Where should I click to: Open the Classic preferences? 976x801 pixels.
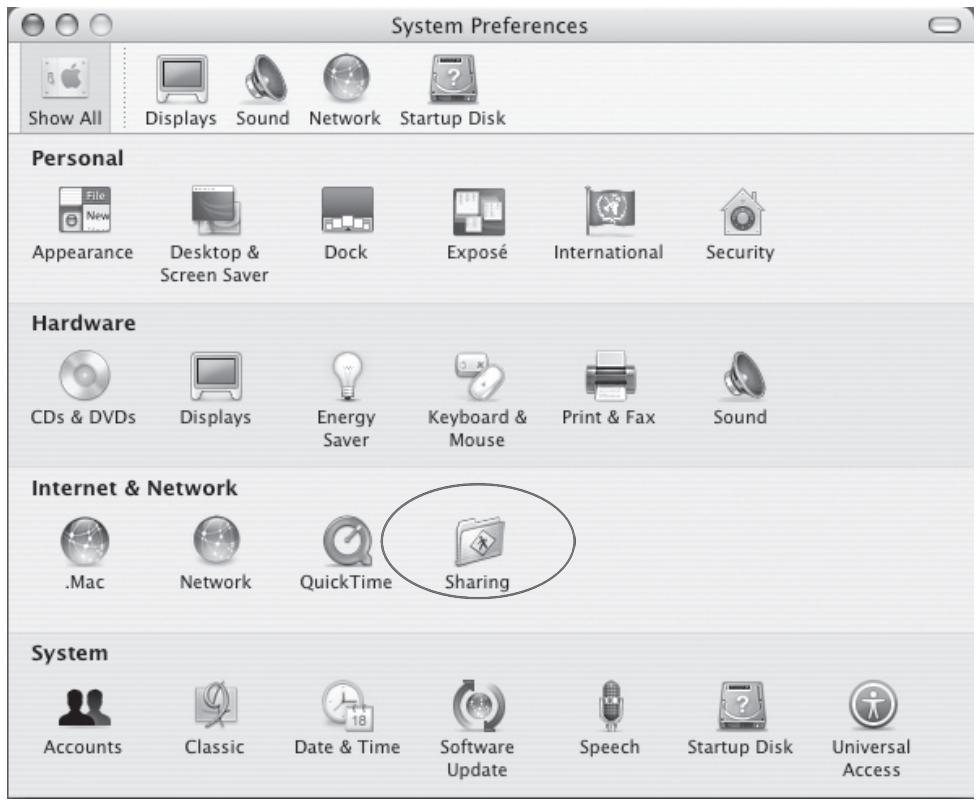pos(215,719)
